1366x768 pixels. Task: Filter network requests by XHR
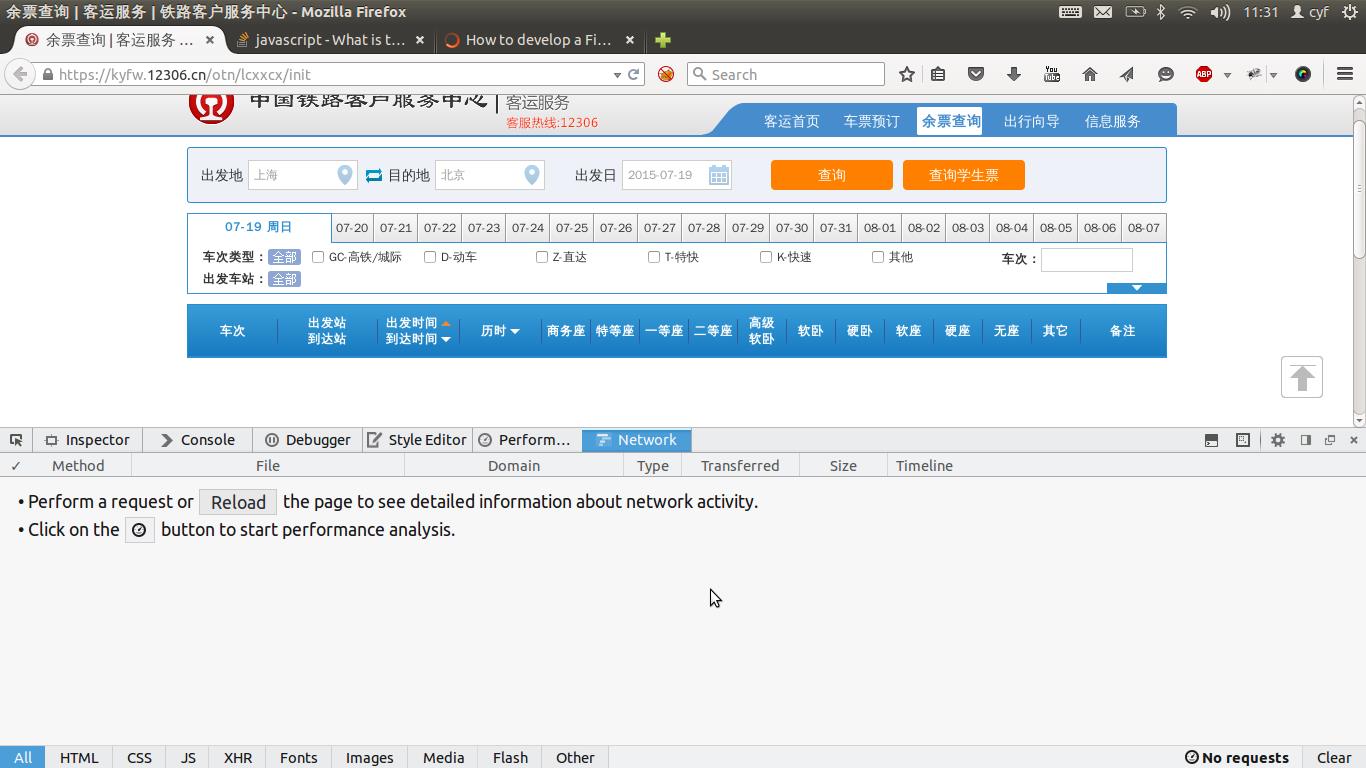[x=238, y=757]
